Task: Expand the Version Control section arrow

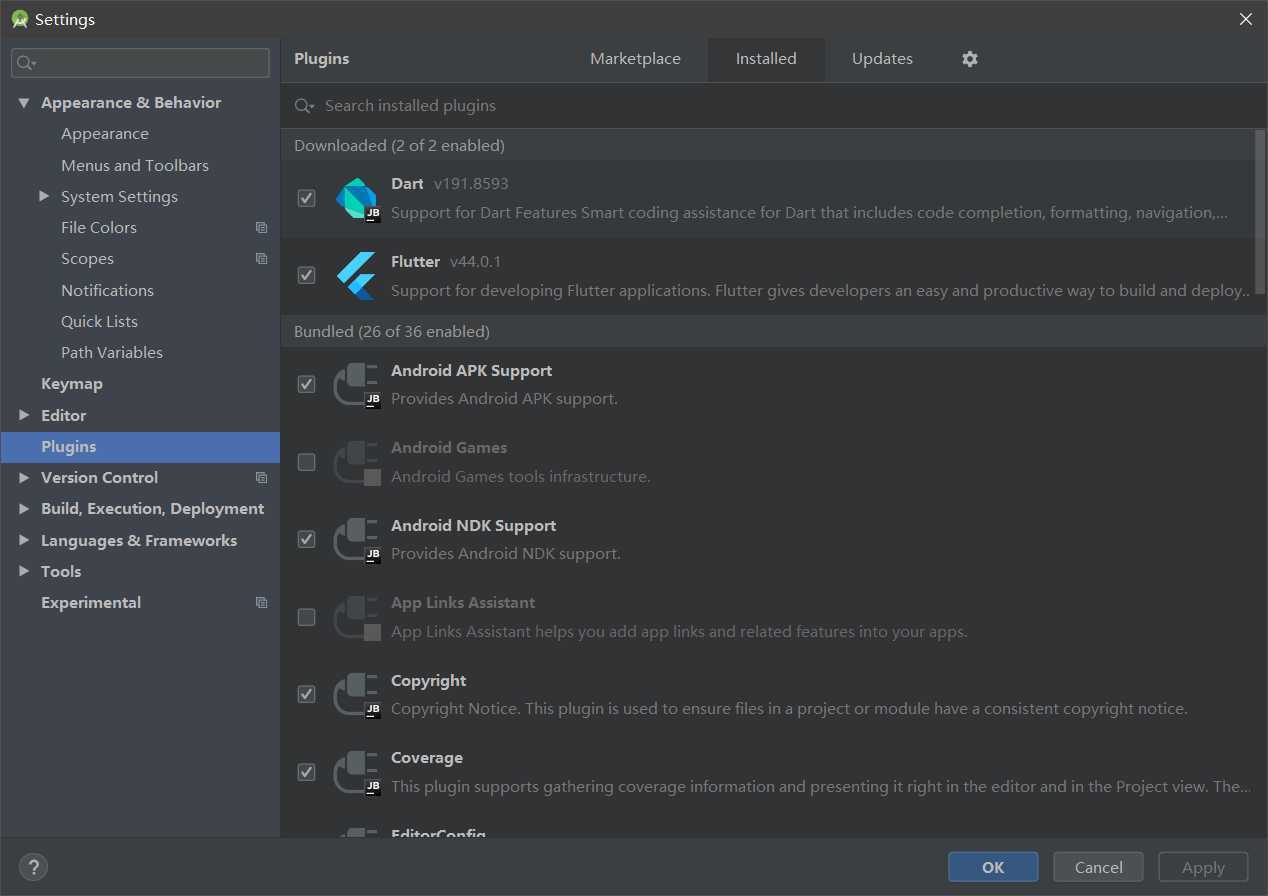Action: click(x=24, y=478)
